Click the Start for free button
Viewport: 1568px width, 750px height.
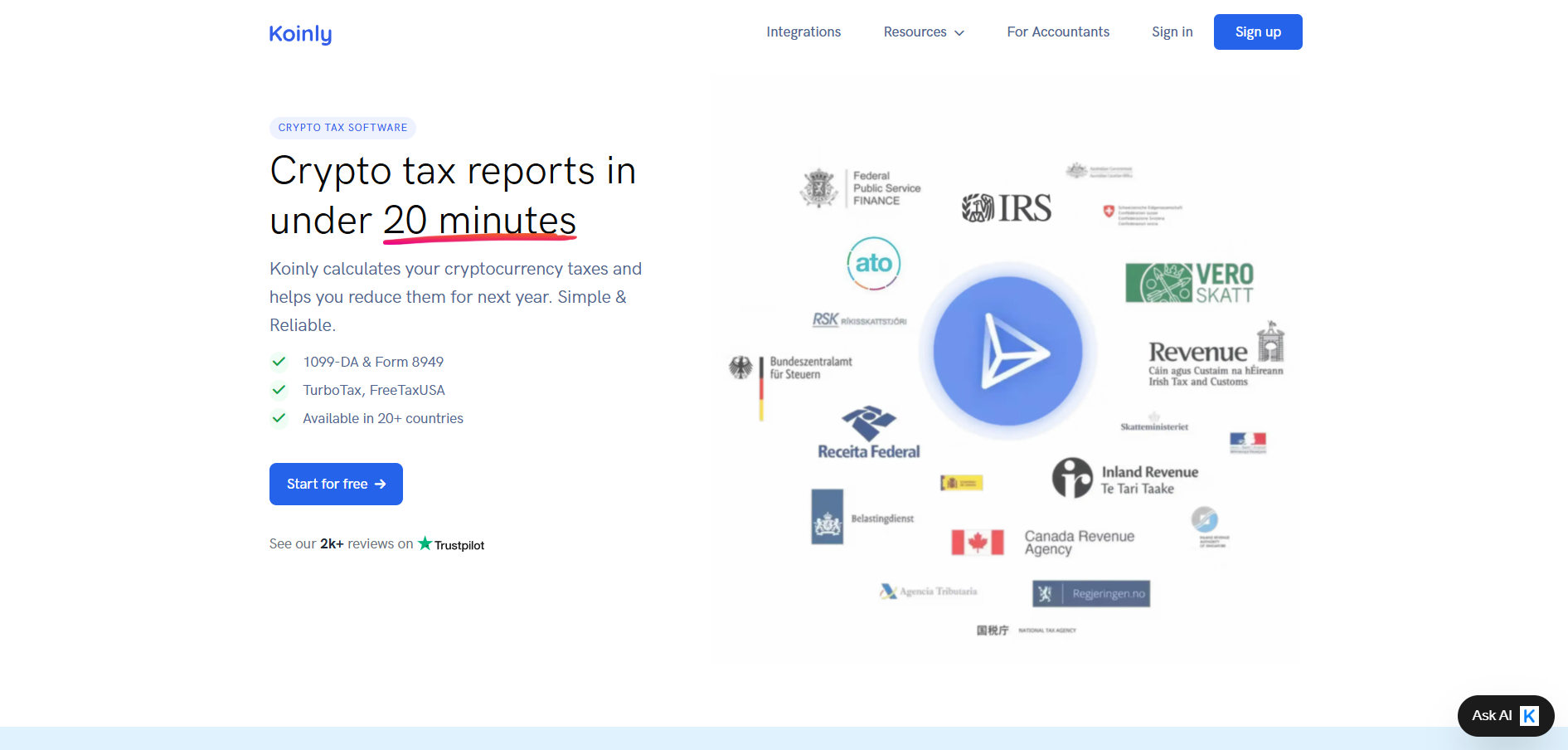(x=336, y=484)
